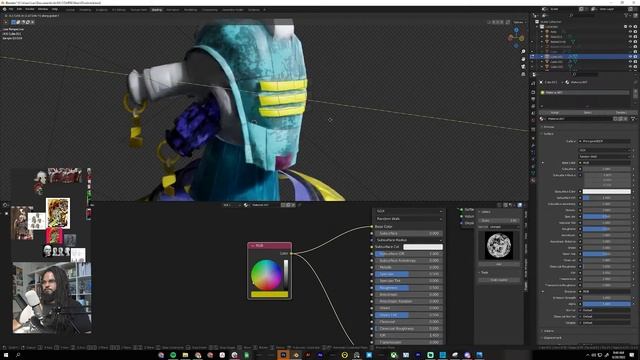
Task: Click the pan view hand icon
Action: [523, 59]
